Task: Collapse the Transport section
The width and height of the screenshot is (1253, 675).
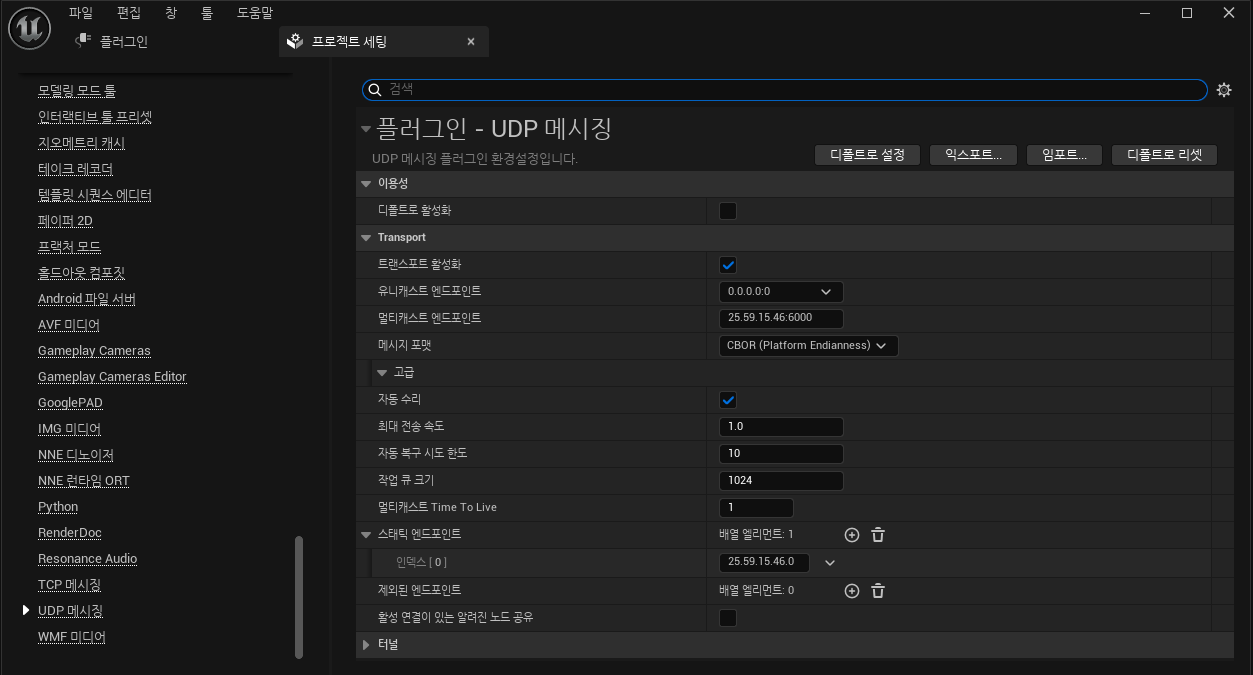Action: 366,238
